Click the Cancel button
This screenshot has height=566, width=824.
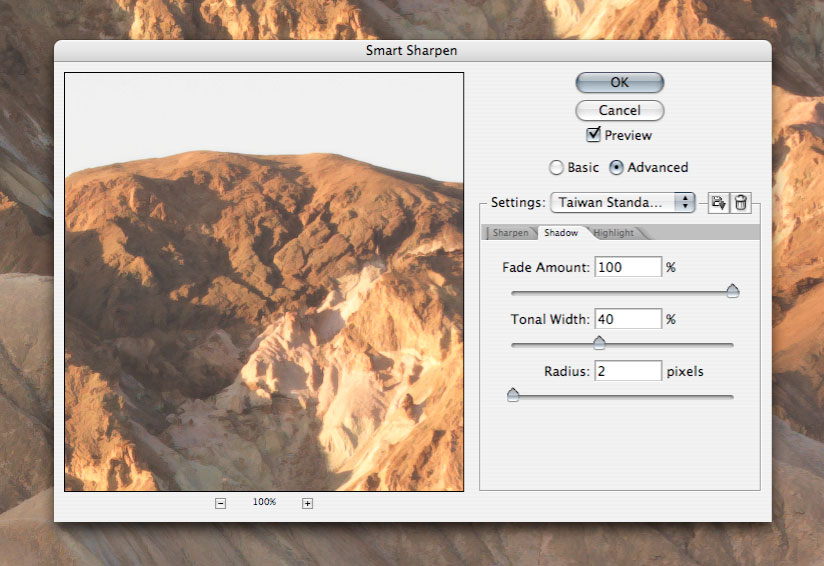pos(619,110)
